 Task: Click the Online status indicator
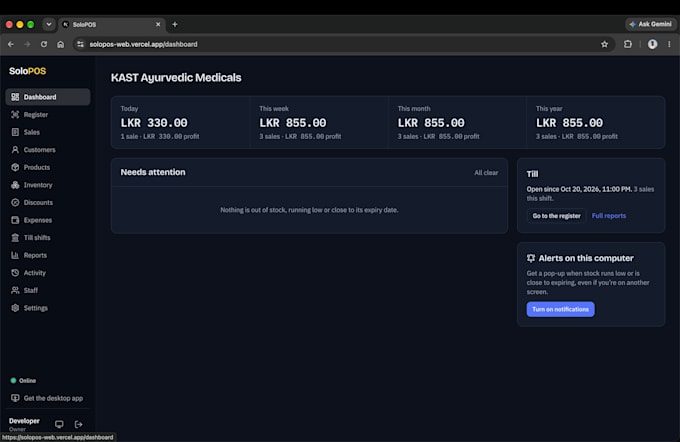tap(23, 380)
